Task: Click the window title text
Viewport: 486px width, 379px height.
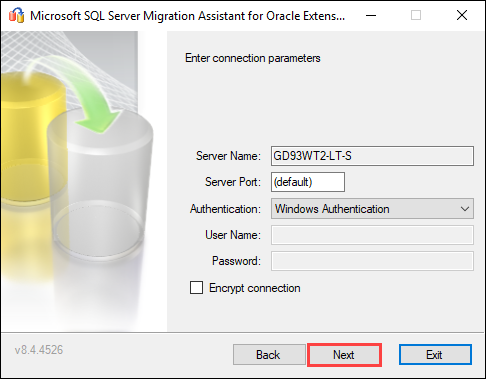Action: click(187, 16)
